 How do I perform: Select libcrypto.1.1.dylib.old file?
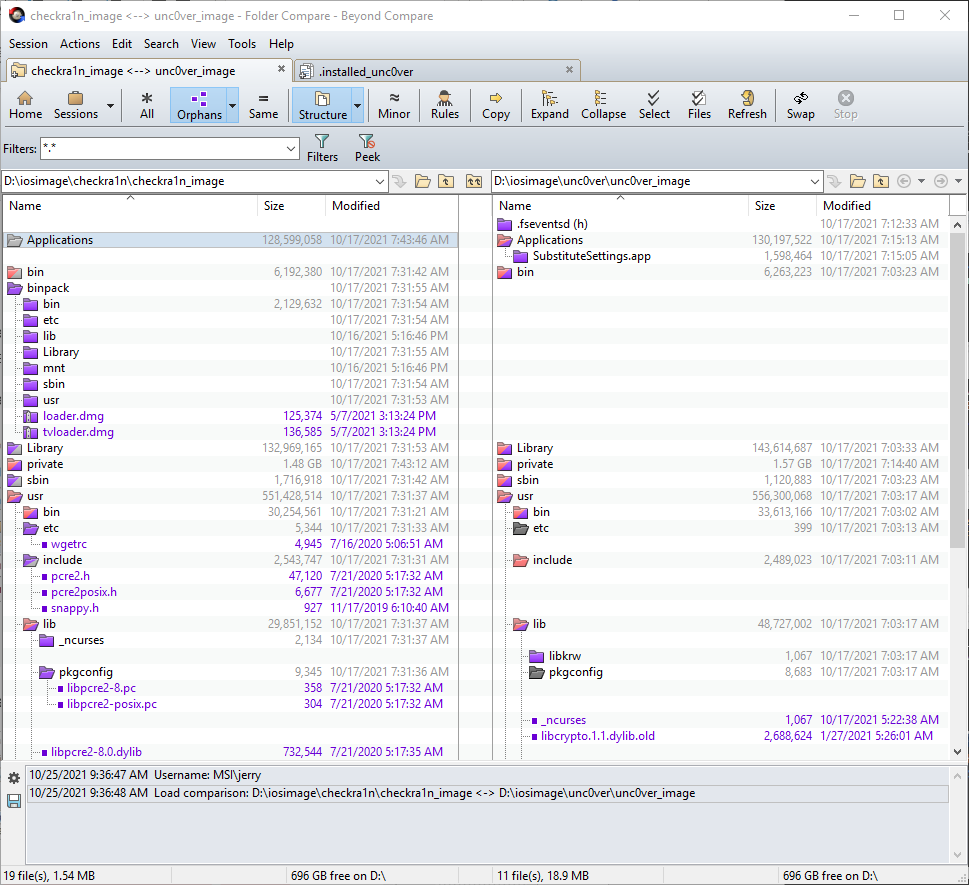[598, 736]
